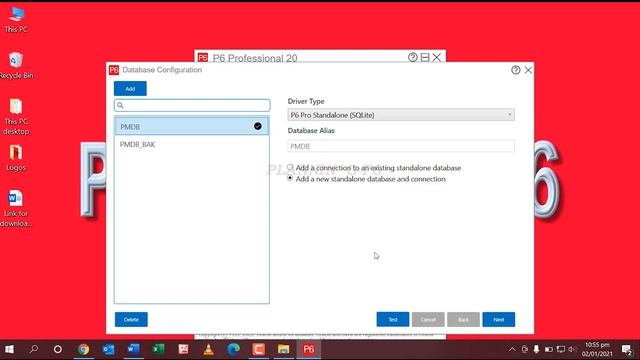This screenshot has width=640, height=360.
Task: Open Word from the taskbar
Action: [133, 349]
